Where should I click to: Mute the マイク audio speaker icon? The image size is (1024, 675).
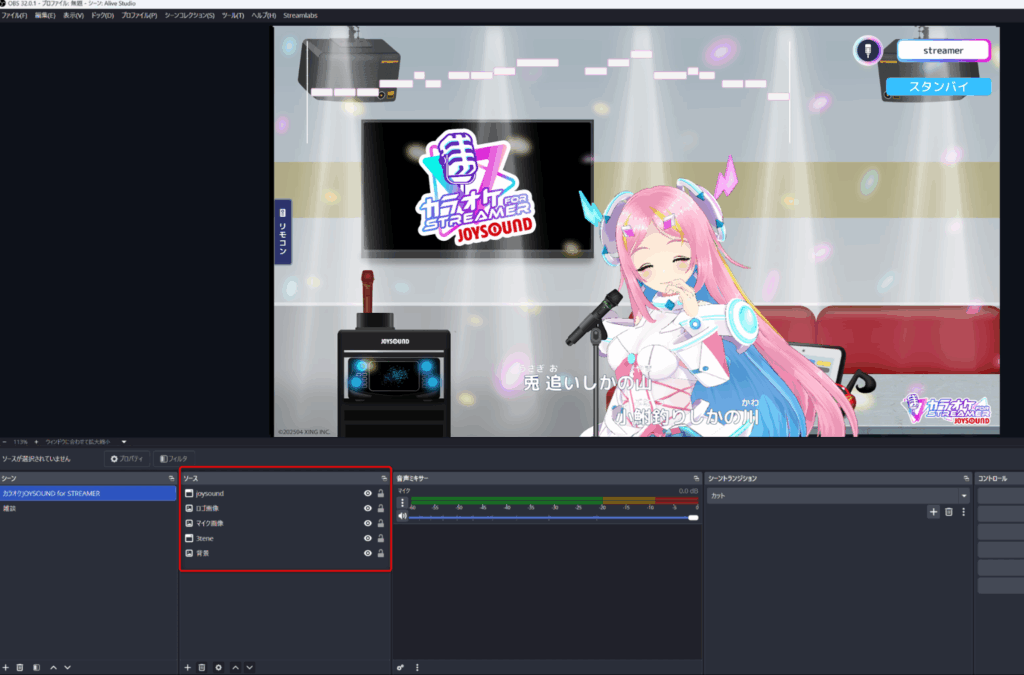(403, 517)
